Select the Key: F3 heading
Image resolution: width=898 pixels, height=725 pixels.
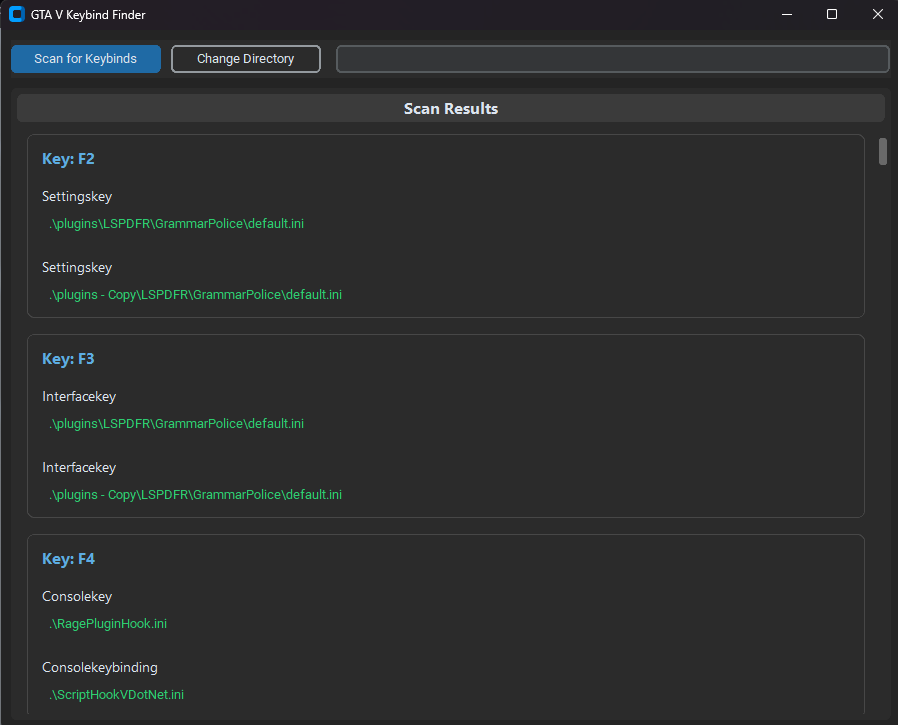click(x=68, y=359)
